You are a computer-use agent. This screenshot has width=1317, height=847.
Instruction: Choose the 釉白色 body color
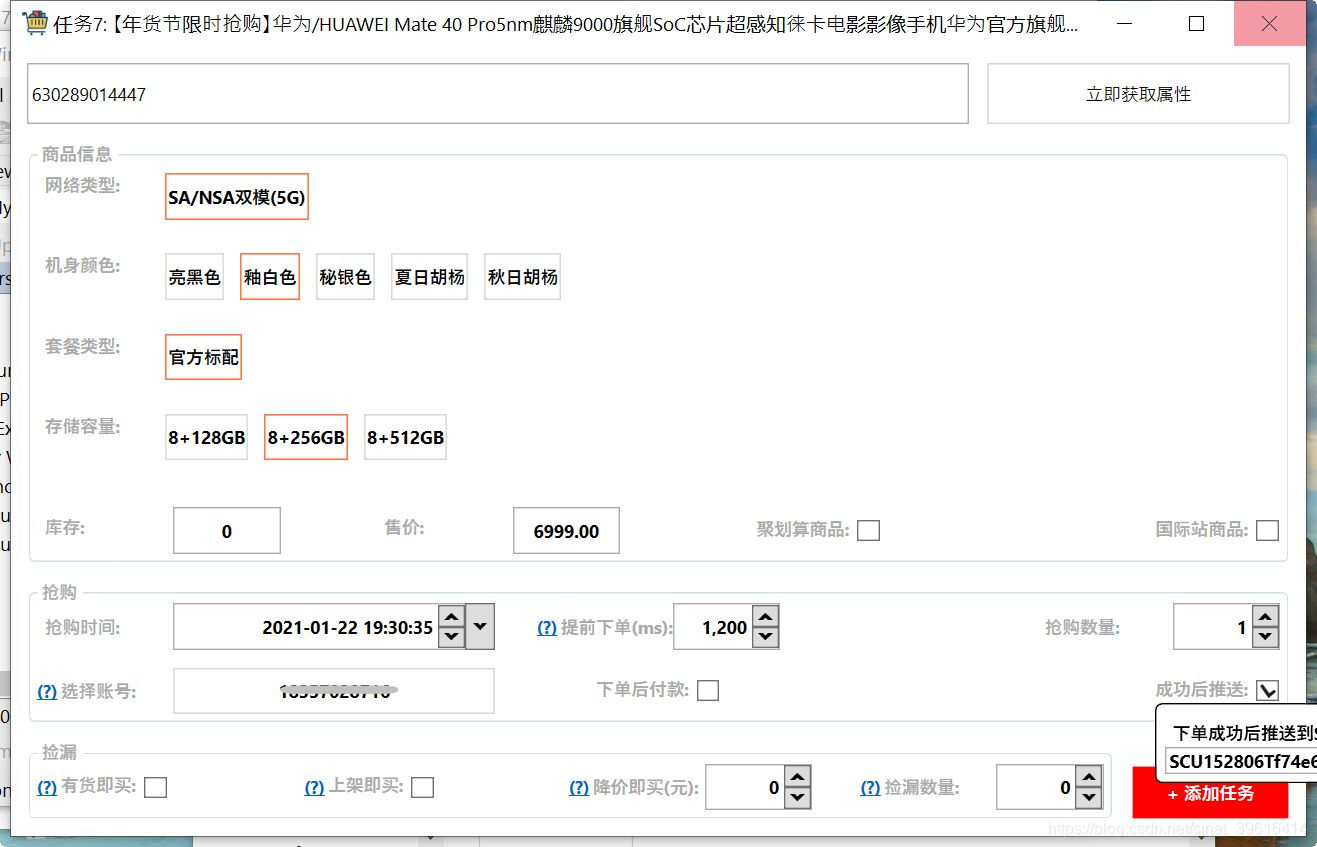(270, 277)
